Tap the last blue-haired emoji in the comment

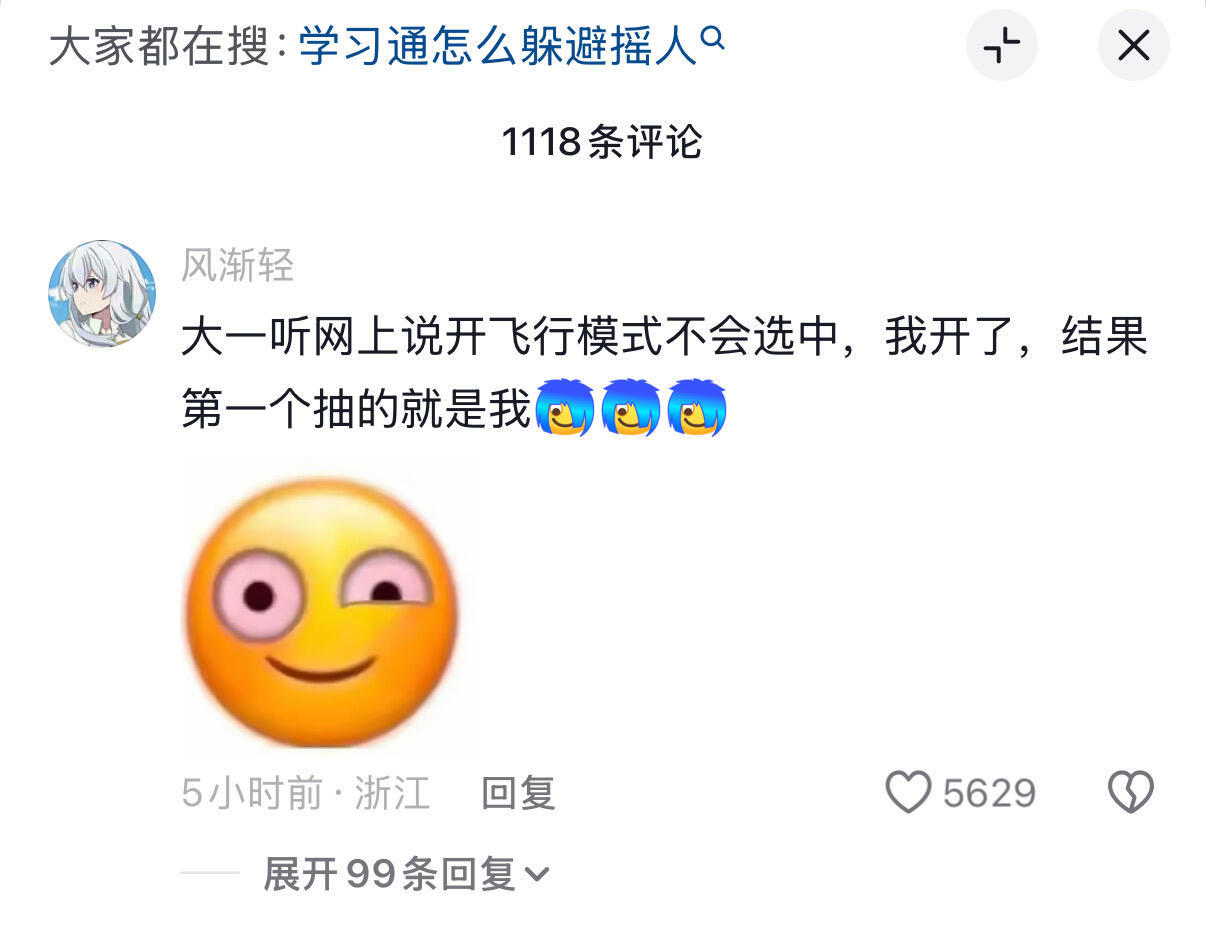coord(697,408)
